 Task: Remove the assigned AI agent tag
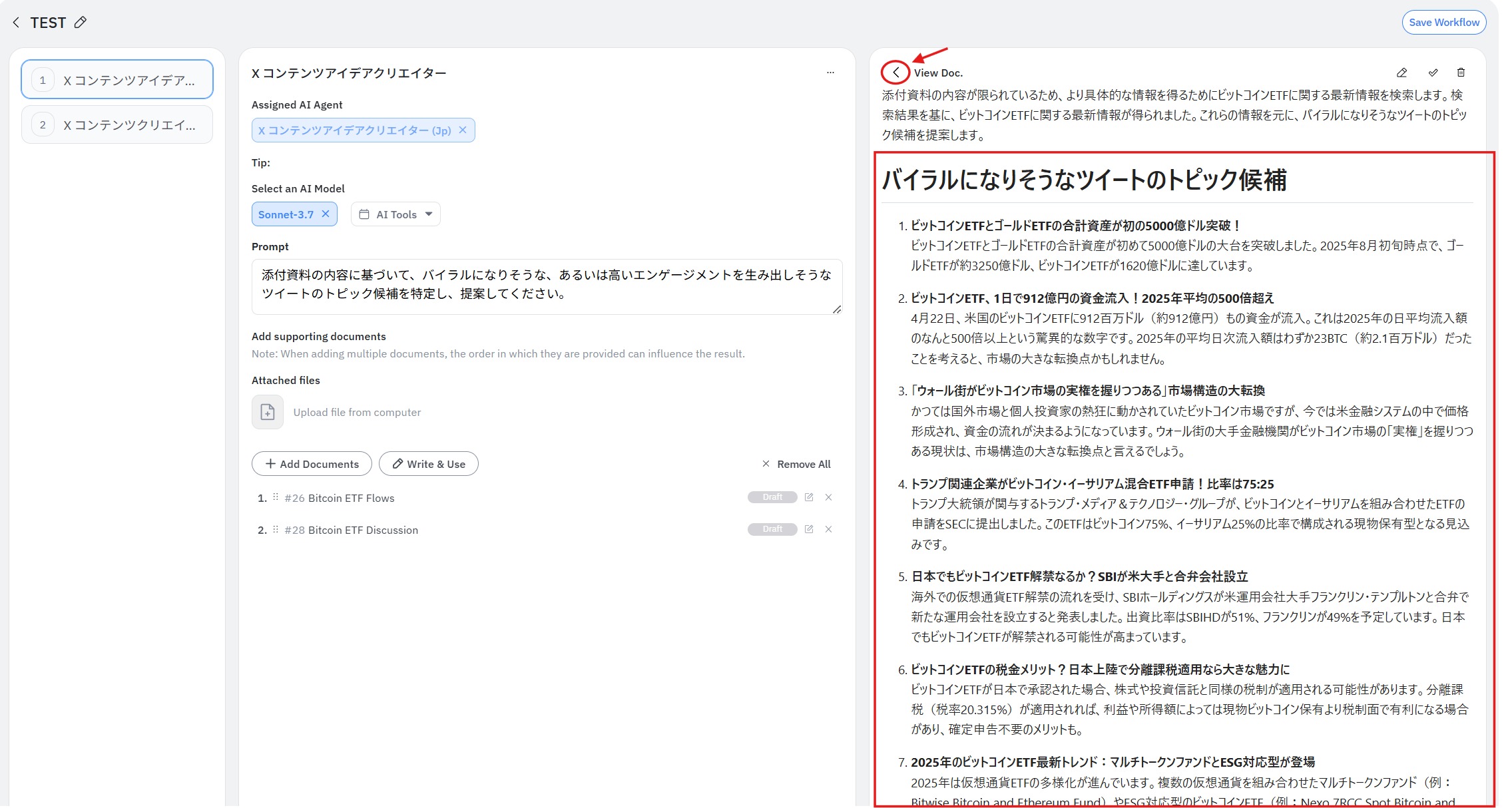(463, 130)
